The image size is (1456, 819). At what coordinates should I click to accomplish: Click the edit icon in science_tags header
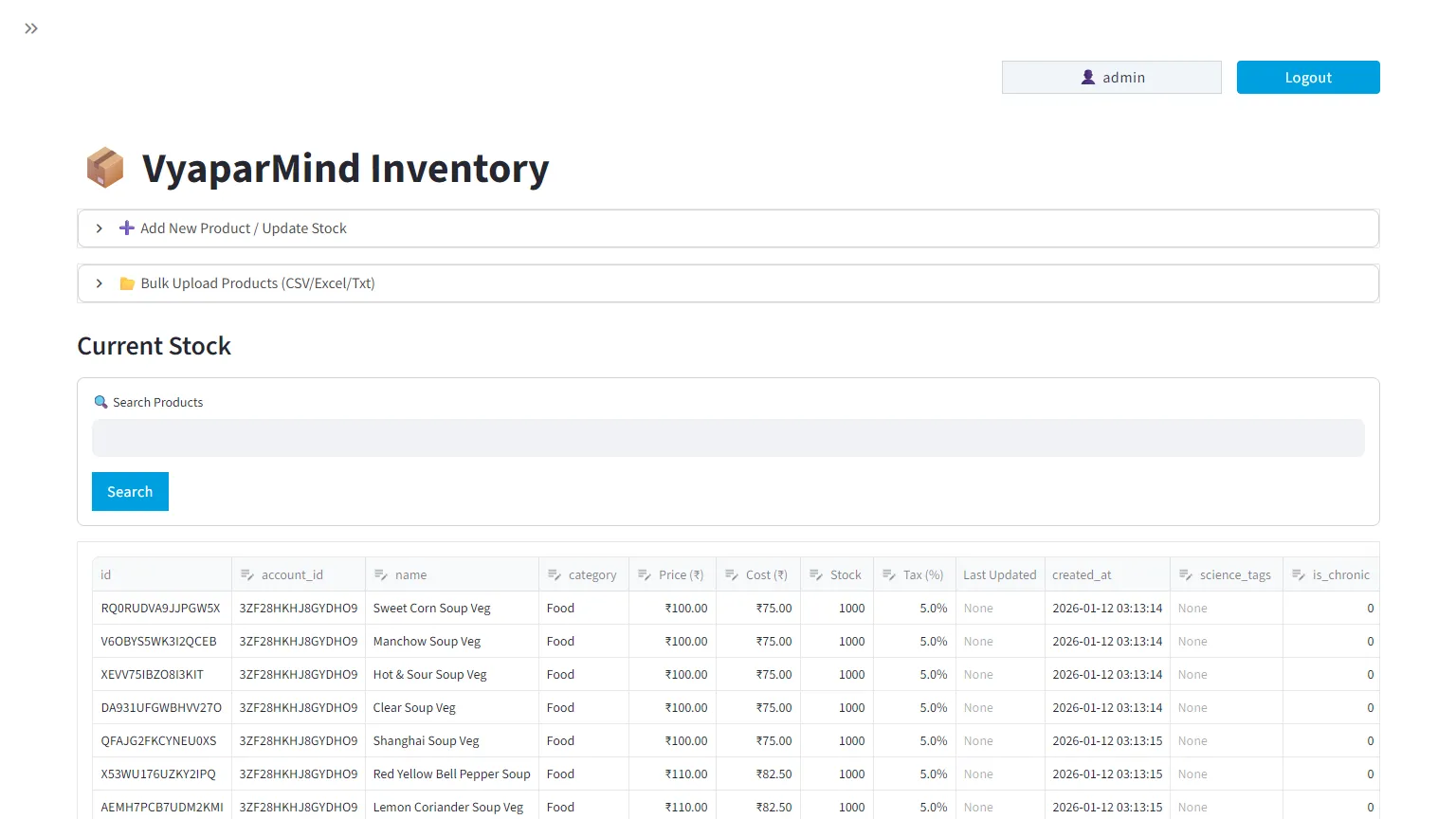pos(1186,574)
